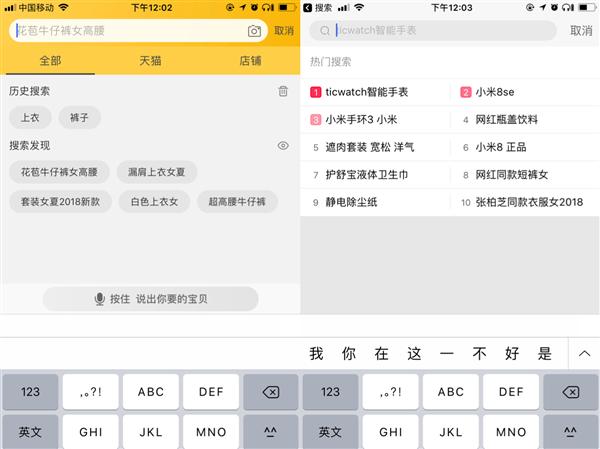Toggle search discovery visibility eye icon
Image resolution: width=600 pixels, height=449 pixels.
click(283, 145)
